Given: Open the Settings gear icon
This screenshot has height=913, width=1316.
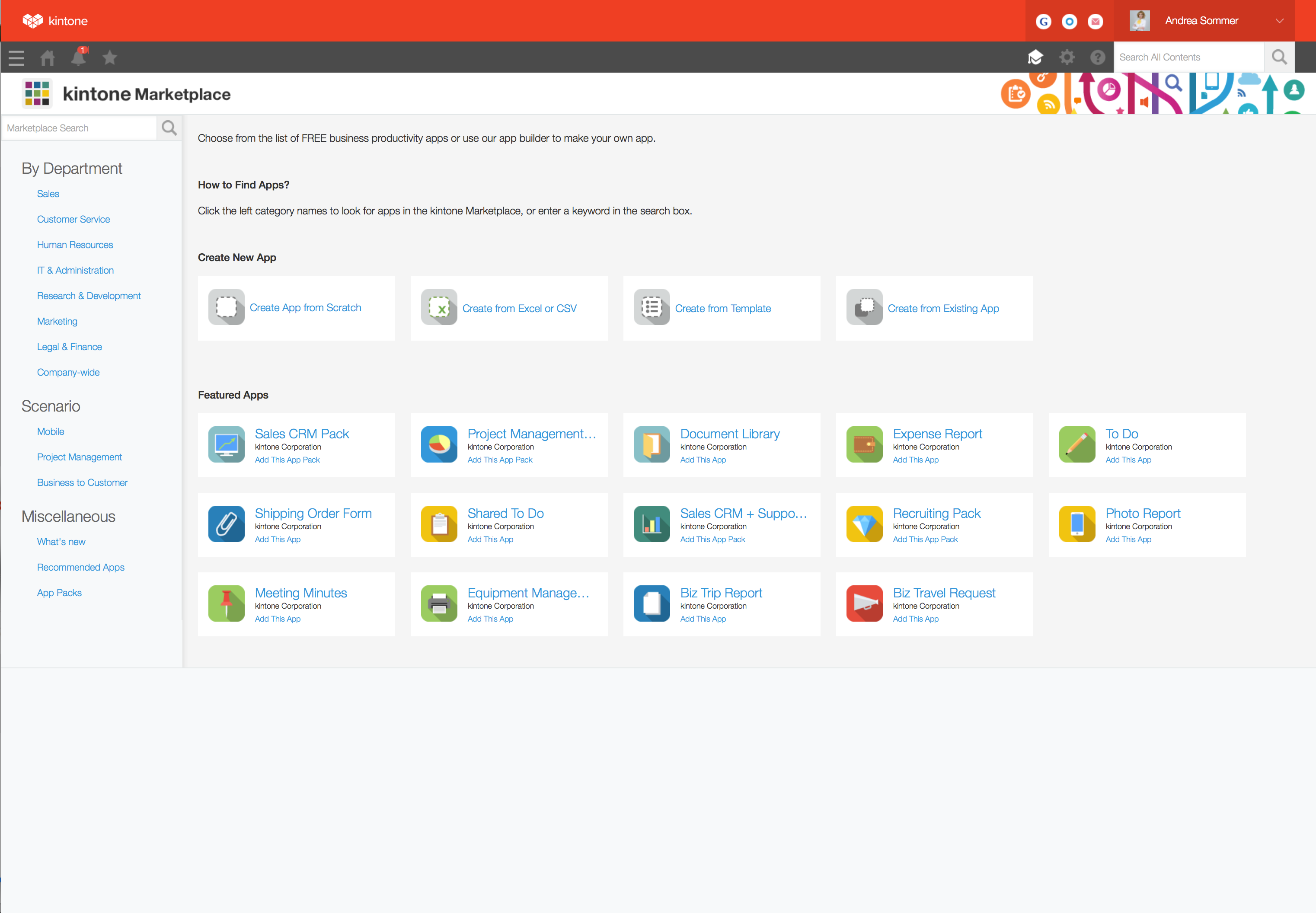Looking at the screenshot, I should tap(1067, 57).
